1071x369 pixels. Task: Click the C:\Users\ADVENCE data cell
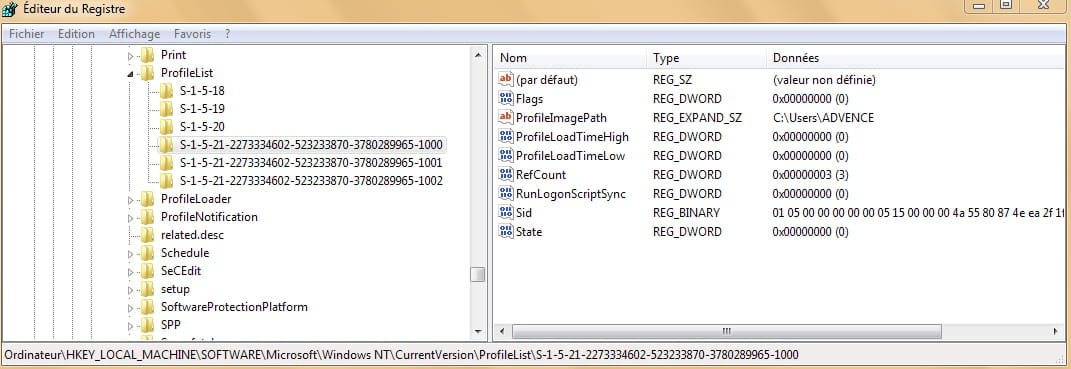(x=823, y=118)
